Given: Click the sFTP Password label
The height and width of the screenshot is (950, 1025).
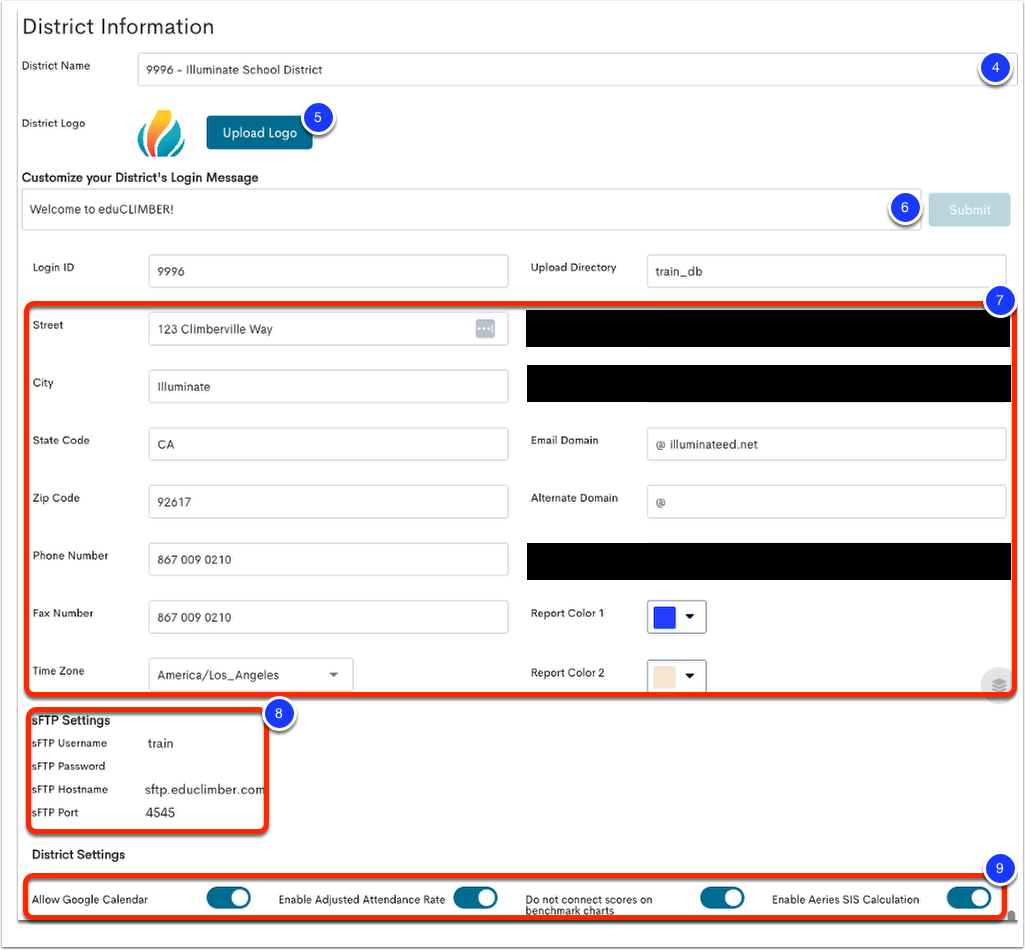Looking at the screenshot, I should 68,766.
